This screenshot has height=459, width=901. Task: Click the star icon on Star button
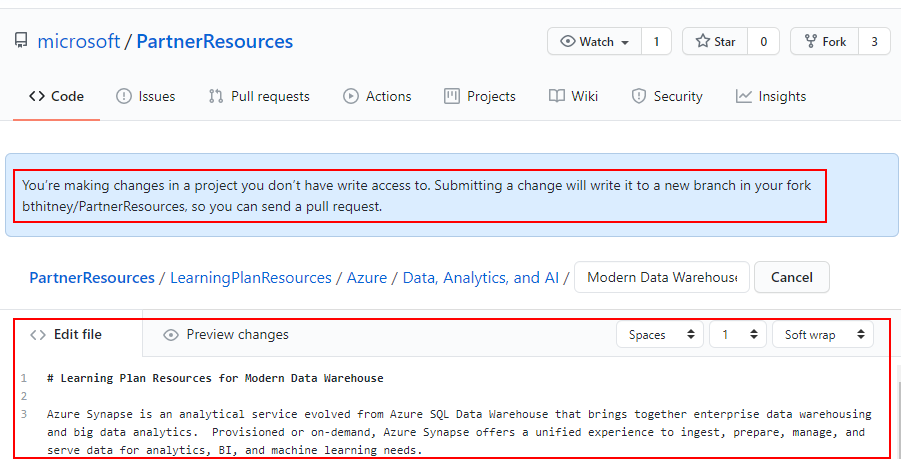click(702, 41)
